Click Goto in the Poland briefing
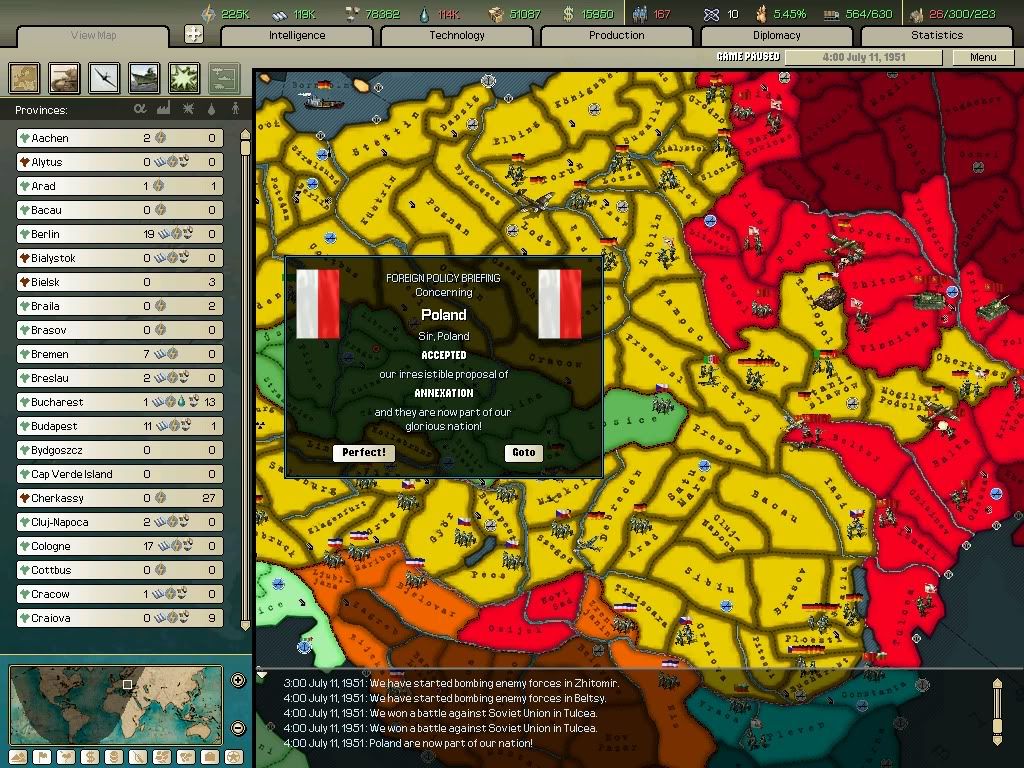This screenshot has width=1024, height=768. pyautogui.click(x=524, y=452)
